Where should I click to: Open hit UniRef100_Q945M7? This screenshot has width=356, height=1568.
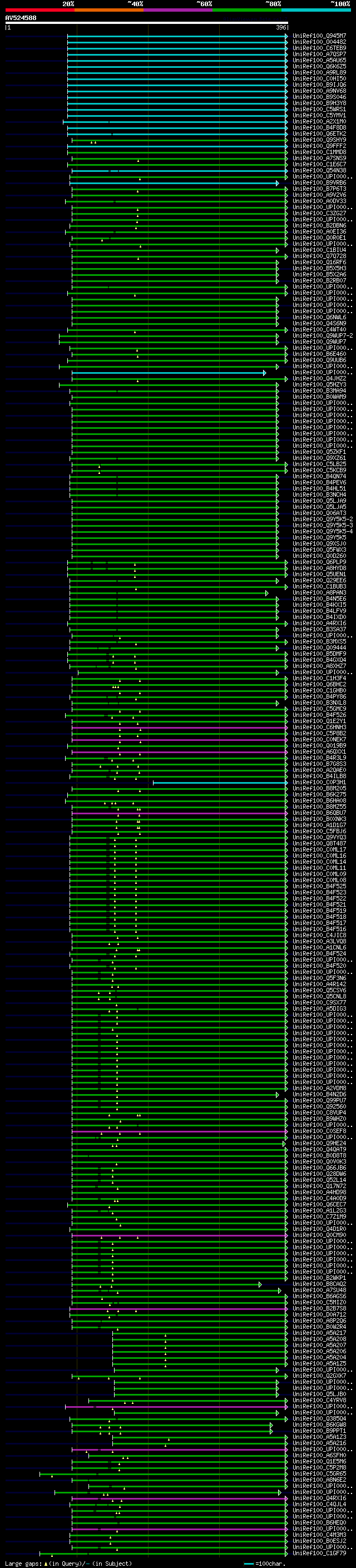click(x=319, y=36)
